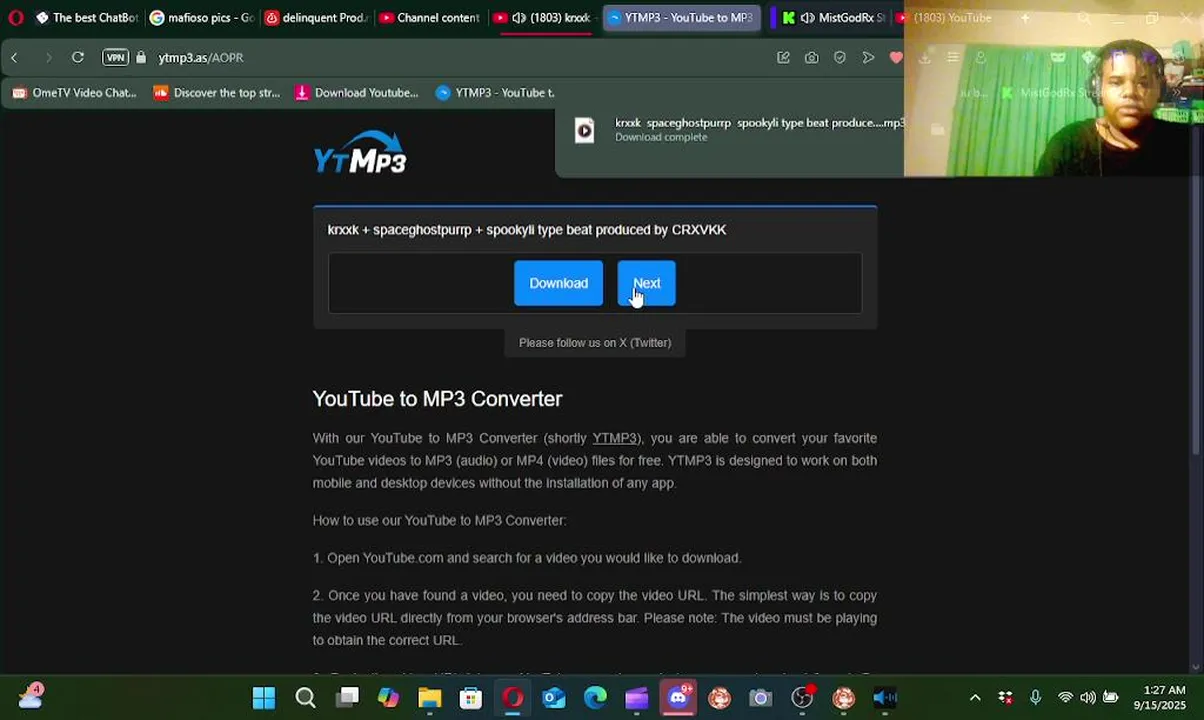Image resolution: width=1204 pixels, height=720 pixels.
Task: Open the Opera menu logo icon
Action: (x=15, y=18)
